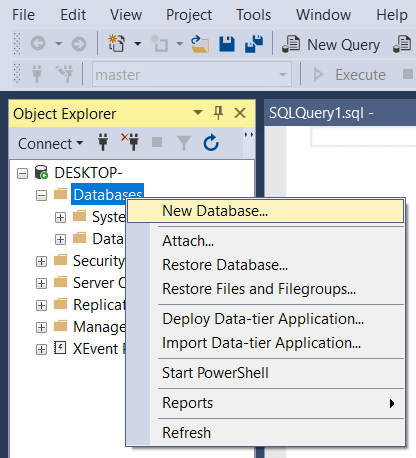Expand the Management folder node
This screenshot has height=458, width=416.
pos(41,328)
